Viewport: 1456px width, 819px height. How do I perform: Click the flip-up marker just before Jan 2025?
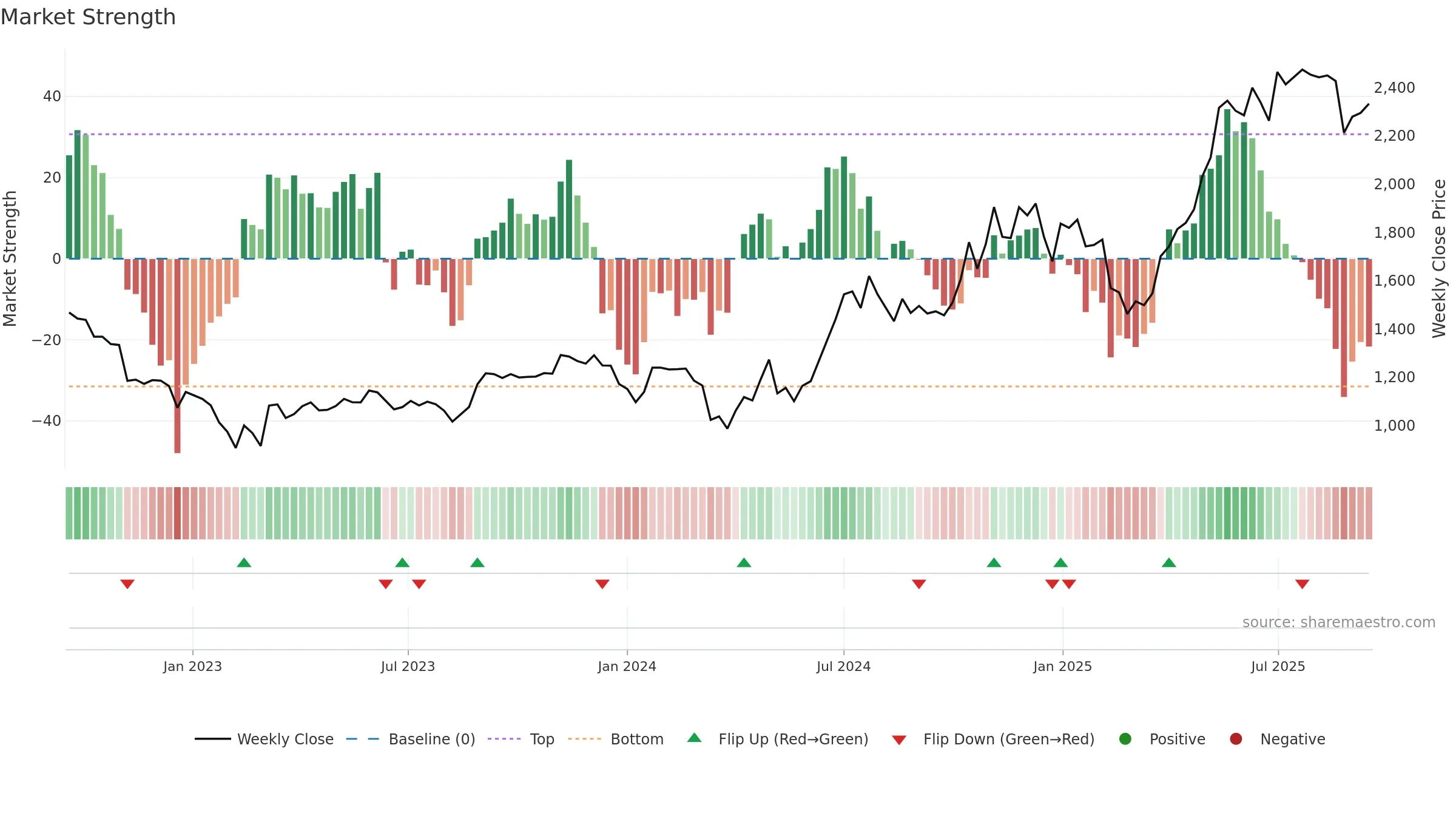pyautogui.click(x=1060, y=562)
